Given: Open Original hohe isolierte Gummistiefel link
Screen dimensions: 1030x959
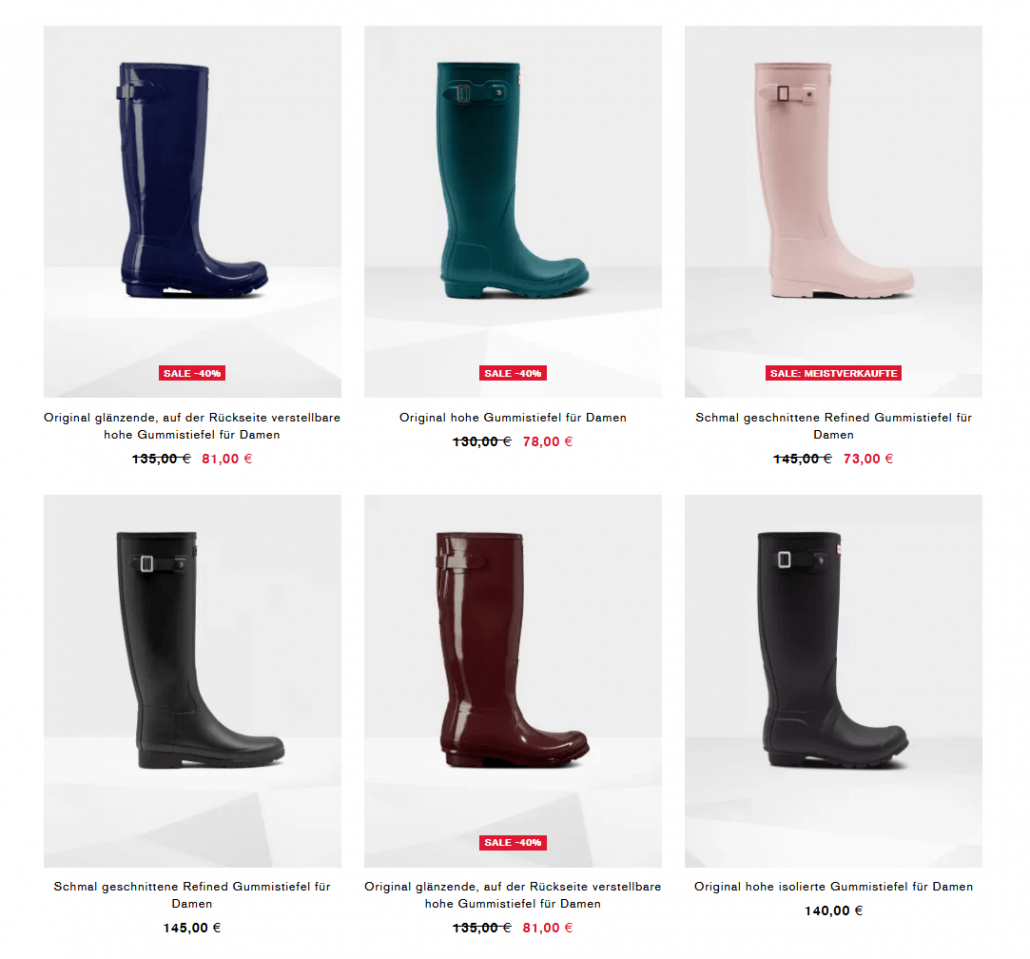Looking at the screenshot, I should coord(834,886).
